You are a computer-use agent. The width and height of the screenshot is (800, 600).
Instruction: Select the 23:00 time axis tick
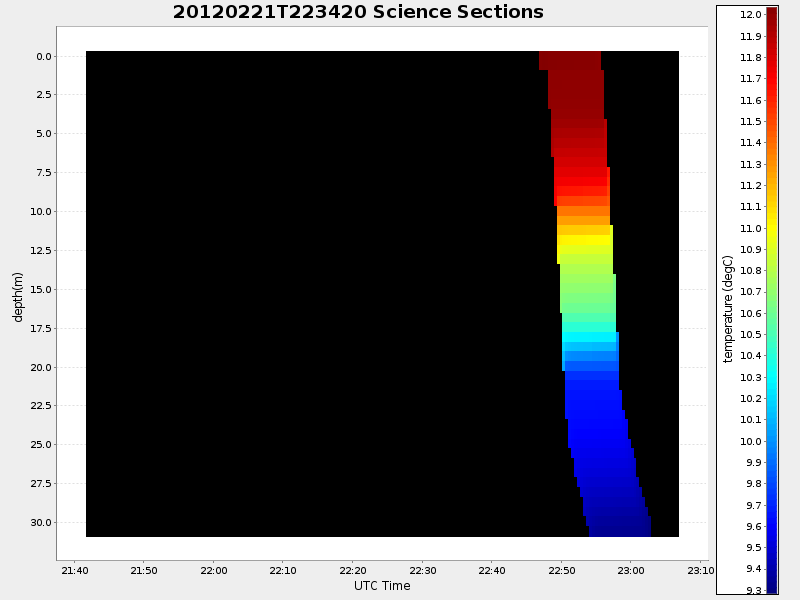630,570
